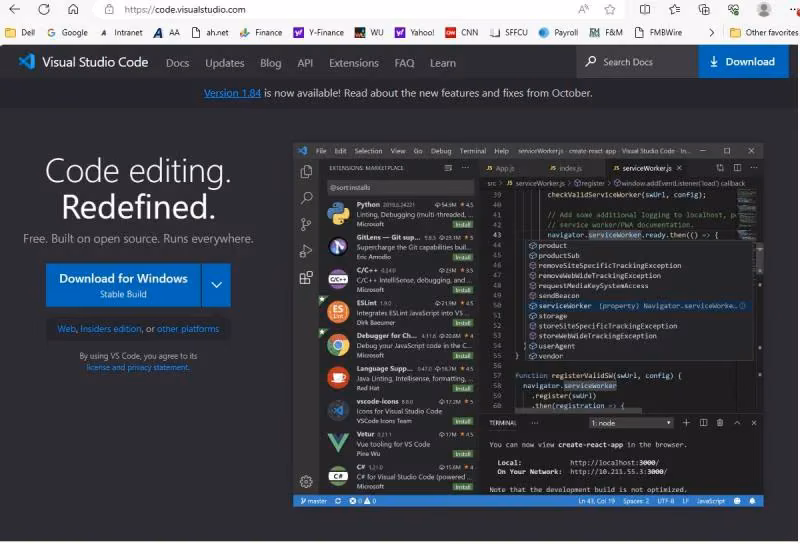This screenshot has width=800, height=544.
Task: Click Download for Windows Stable Build
Action: (x=123, y=285)
